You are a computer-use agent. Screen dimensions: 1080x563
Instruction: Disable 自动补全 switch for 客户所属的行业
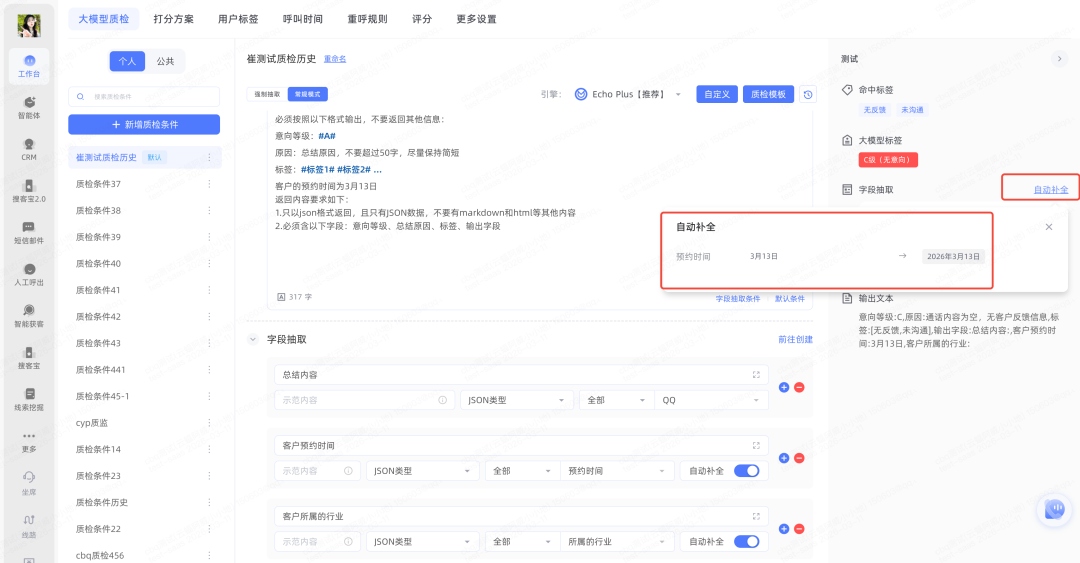[746, 541]
